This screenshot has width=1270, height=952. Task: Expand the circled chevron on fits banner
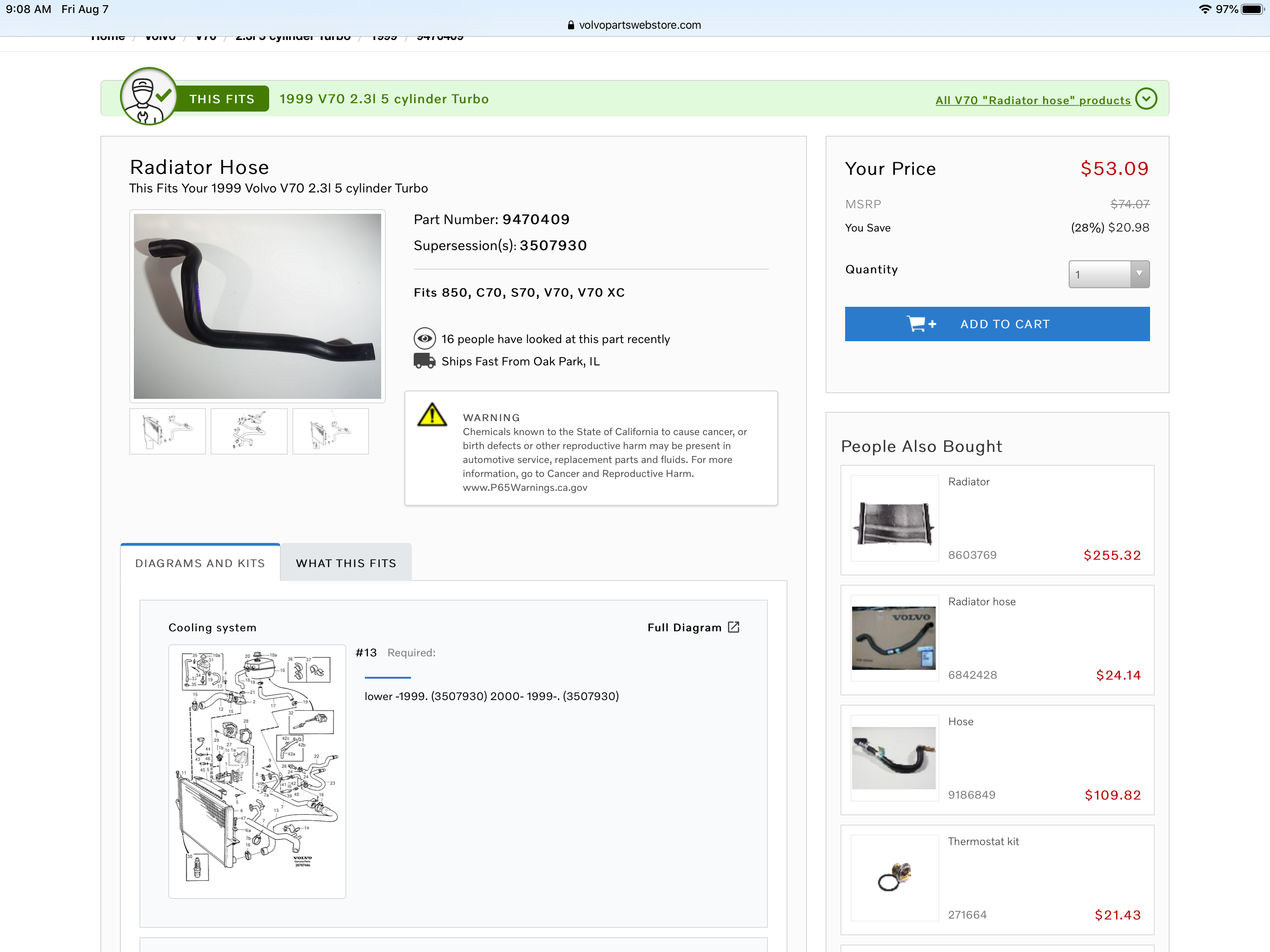[1146, 99]
